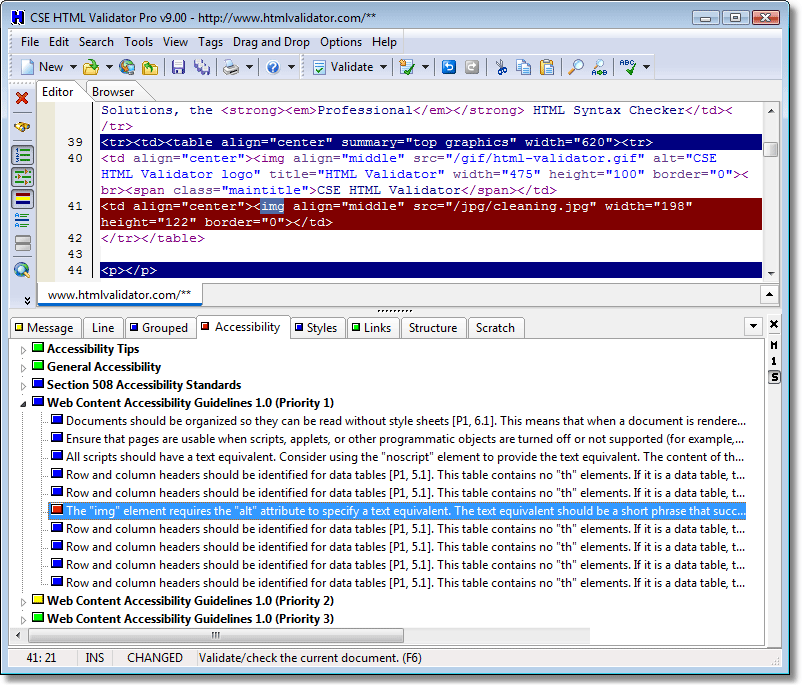This screenshot has height=687, width=802.
Task: Open the spell check dropdown arrow
Action: point(647,67)
